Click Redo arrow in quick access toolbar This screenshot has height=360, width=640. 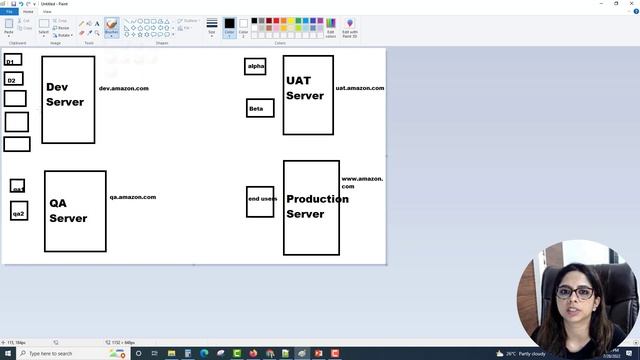click(28, 4)
